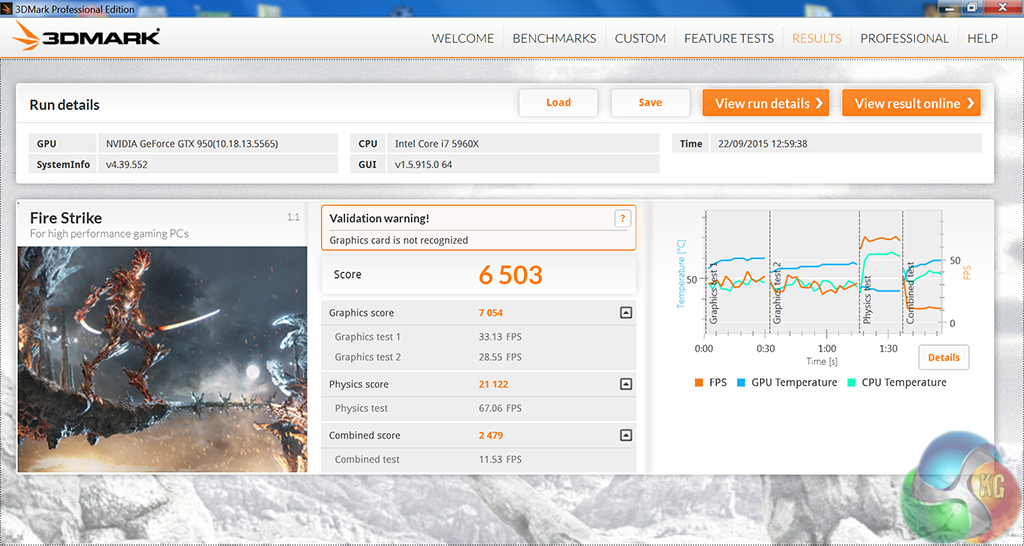Click the orange FPS legend swatch
The height and width of the screenshot is (546, 1024).
coord(698,382)
